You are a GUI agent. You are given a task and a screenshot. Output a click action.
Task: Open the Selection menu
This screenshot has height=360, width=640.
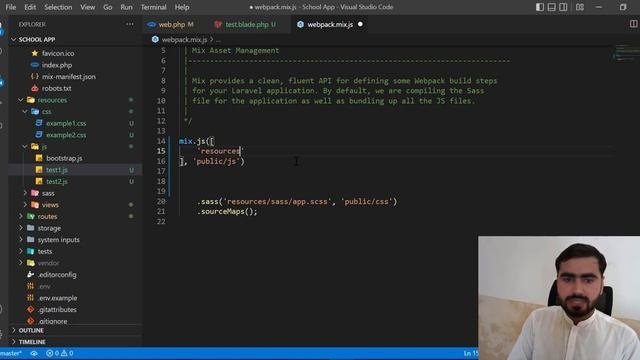pos(58,7)
